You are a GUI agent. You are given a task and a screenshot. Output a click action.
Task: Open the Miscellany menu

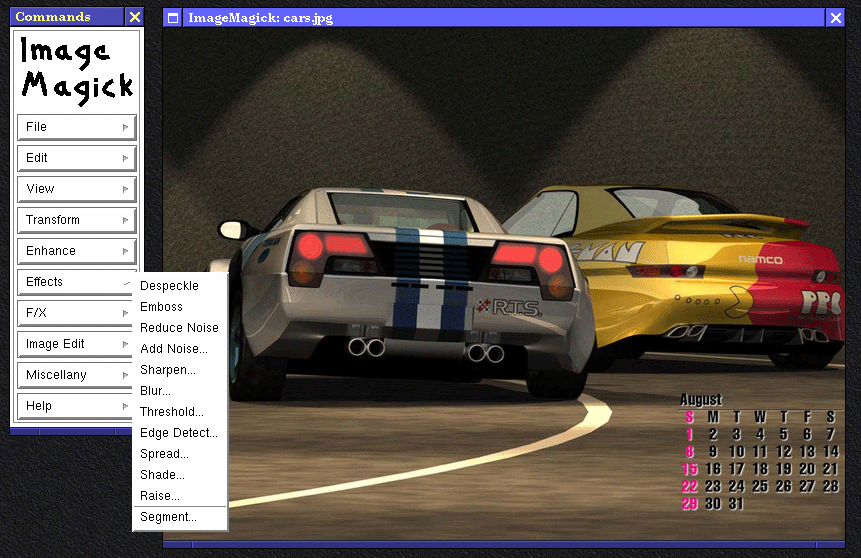click(75, 375)
